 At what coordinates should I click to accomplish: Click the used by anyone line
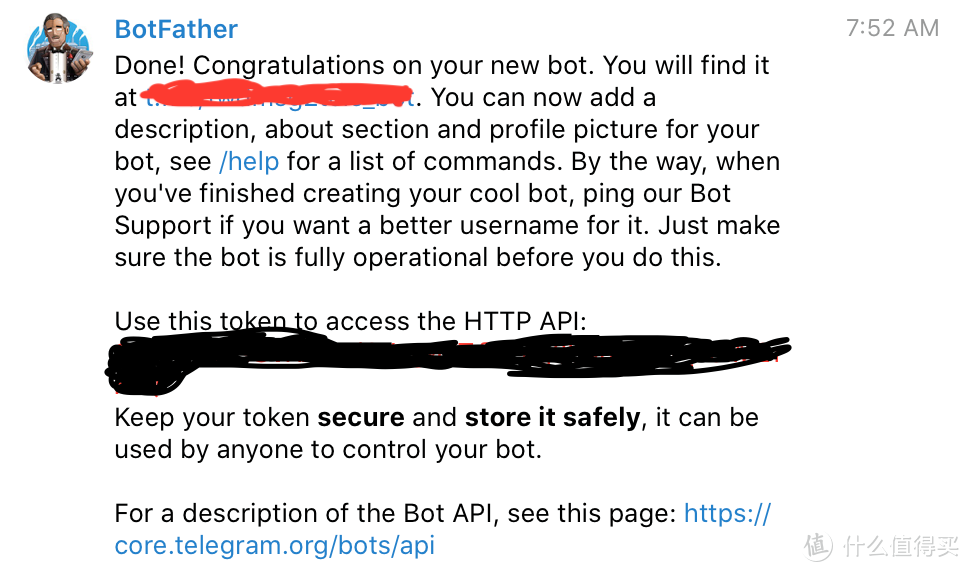(328, 450)
